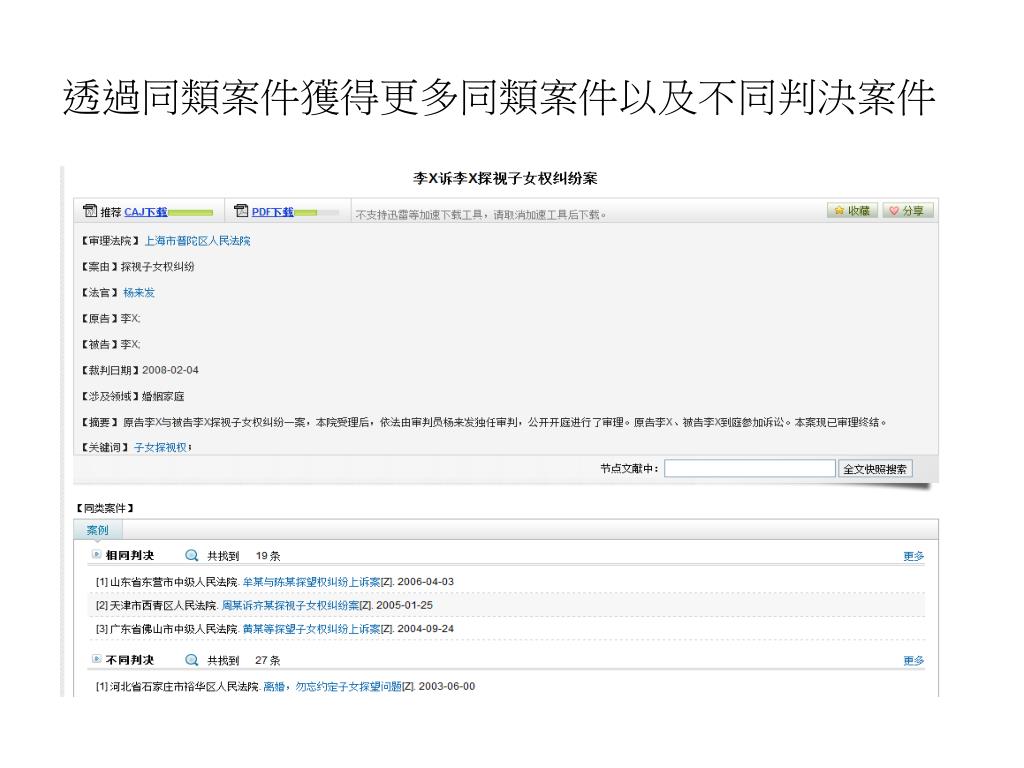Click case title 李X诉李X探视子女权纠纷案
This screenshot has height=768, width=1024.
(505, 178)
